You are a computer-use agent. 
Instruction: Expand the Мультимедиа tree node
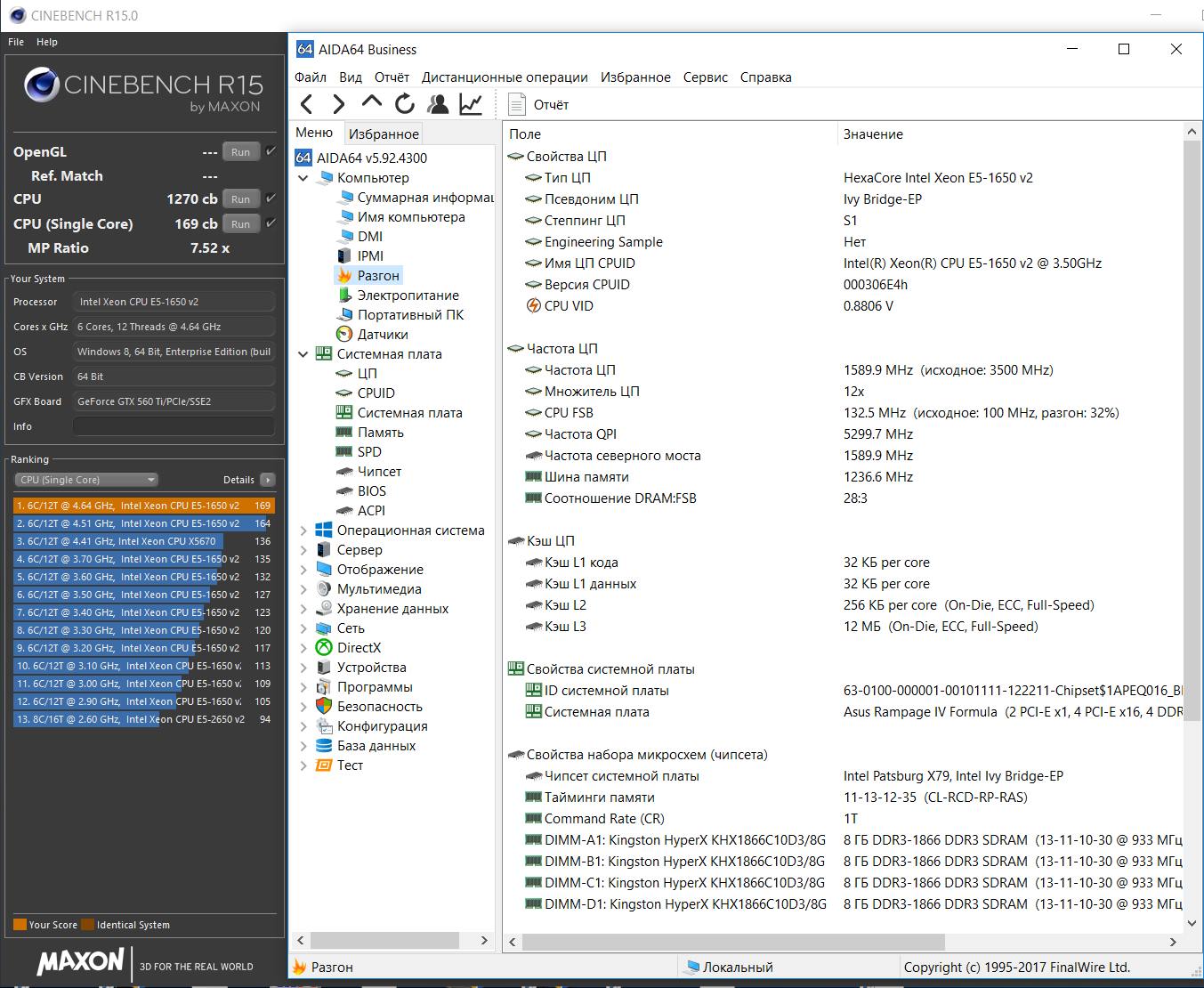(x=303, y=589)
